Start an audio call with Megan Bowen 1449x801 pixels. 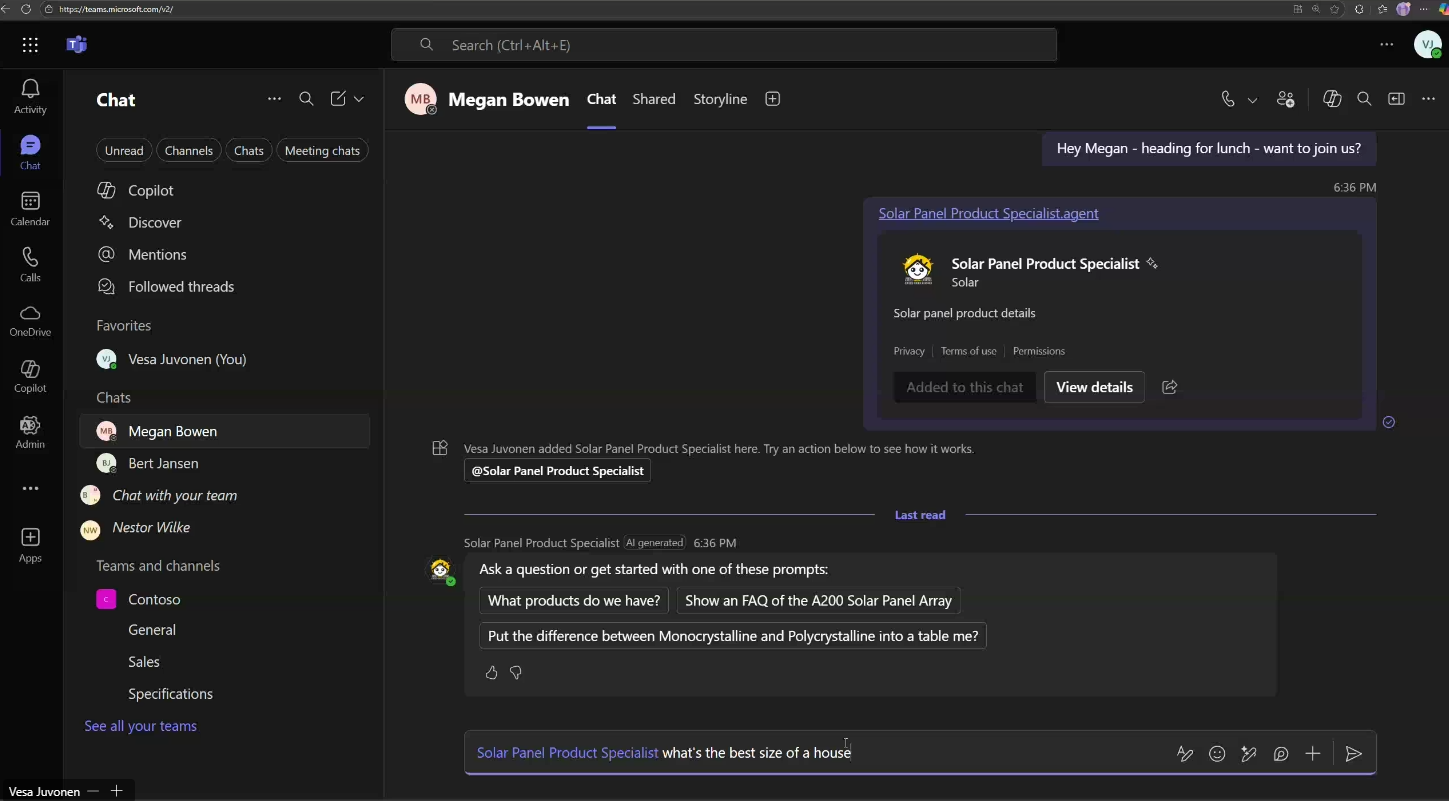[x=1228, y=99]
